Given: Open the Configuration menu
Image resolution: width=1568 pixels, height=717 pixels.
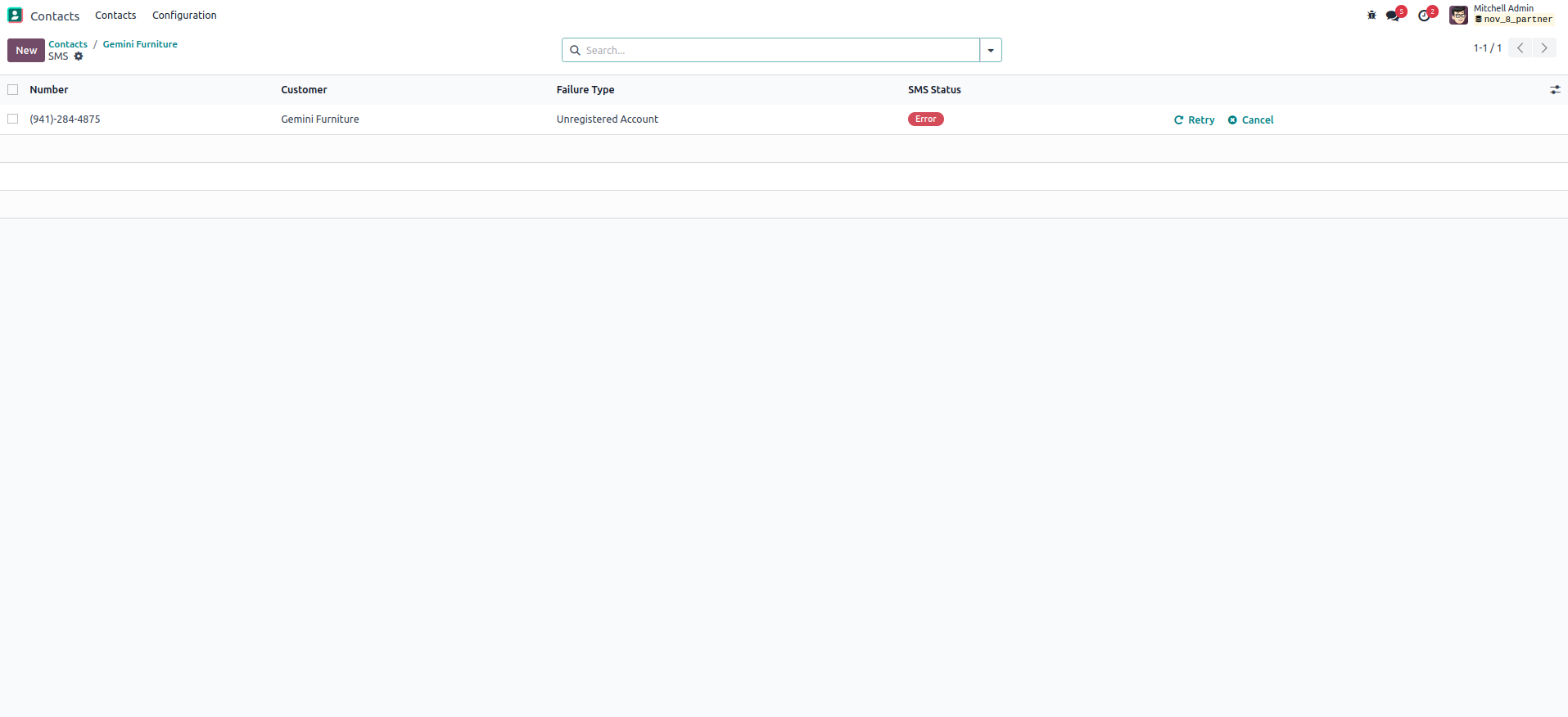Looking at the screenshot, I should click(184, 16).
